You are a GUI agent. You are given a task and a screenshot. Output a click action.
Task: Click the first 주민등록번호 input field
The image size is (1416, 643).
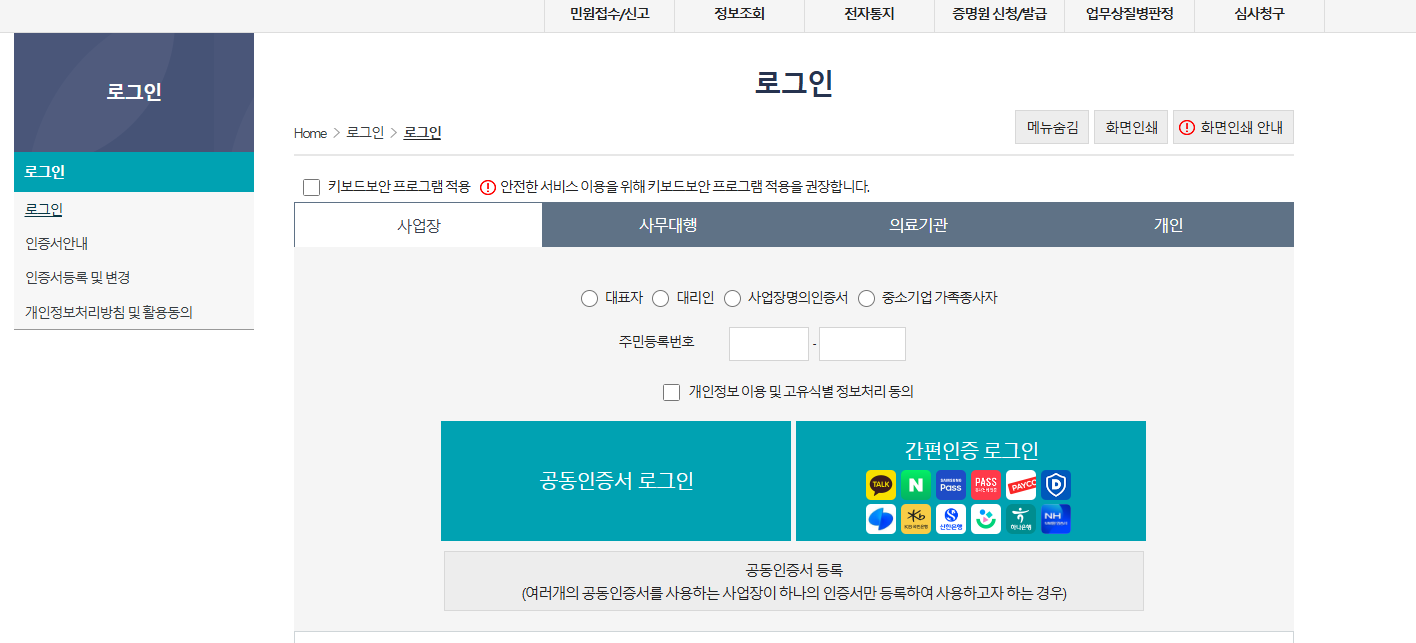click(x=768, y=343)
